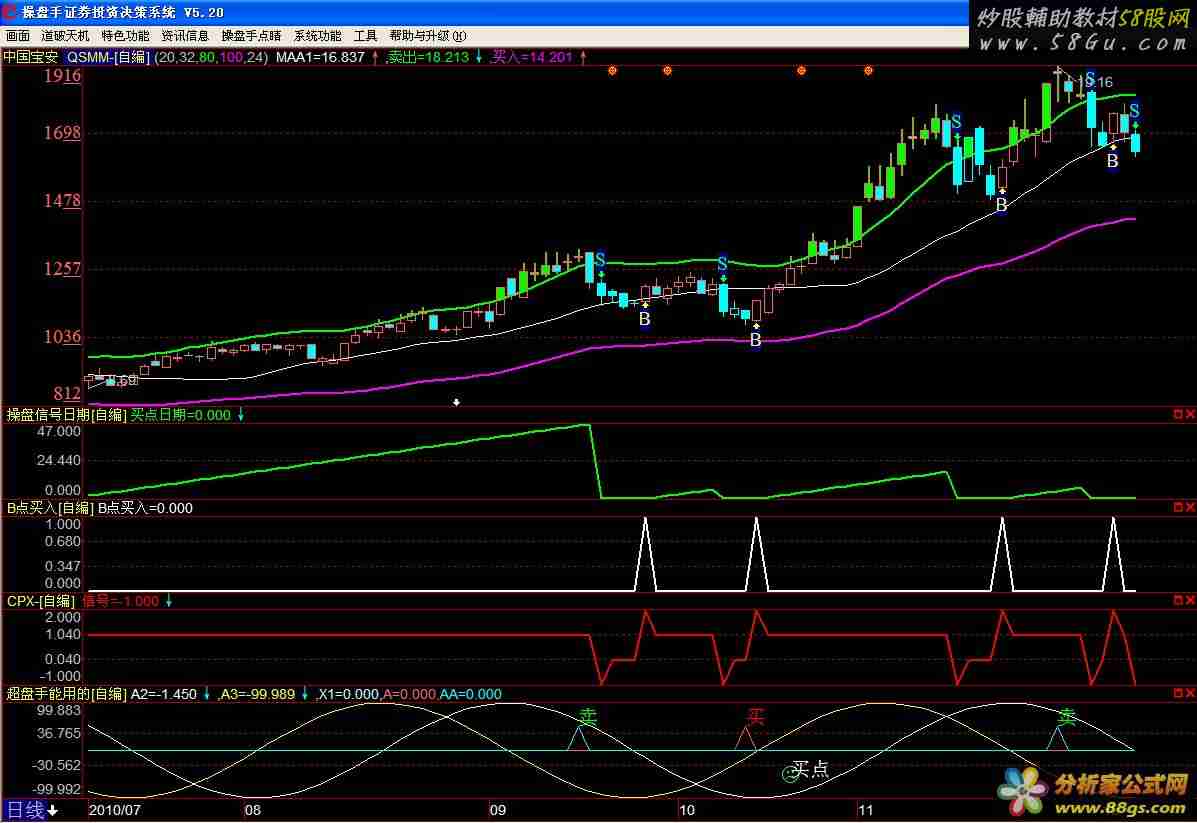Click the CPX-[自编] panel title
1197x823 pixels.
[41, 601]
